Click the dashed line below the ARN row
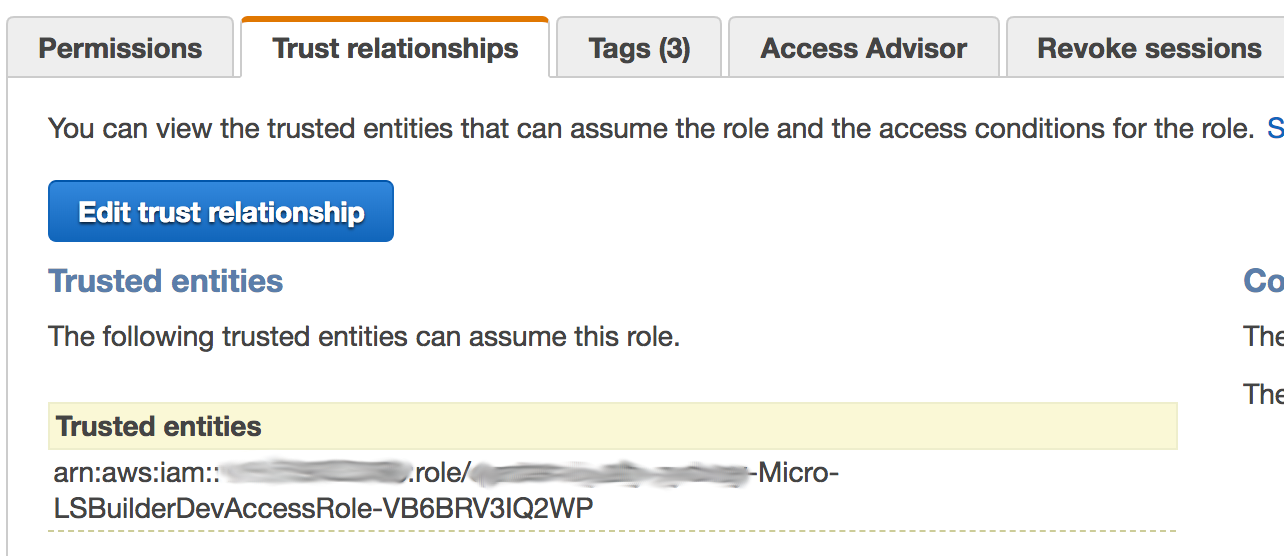Screen dimensions: 1284x556 612,531
